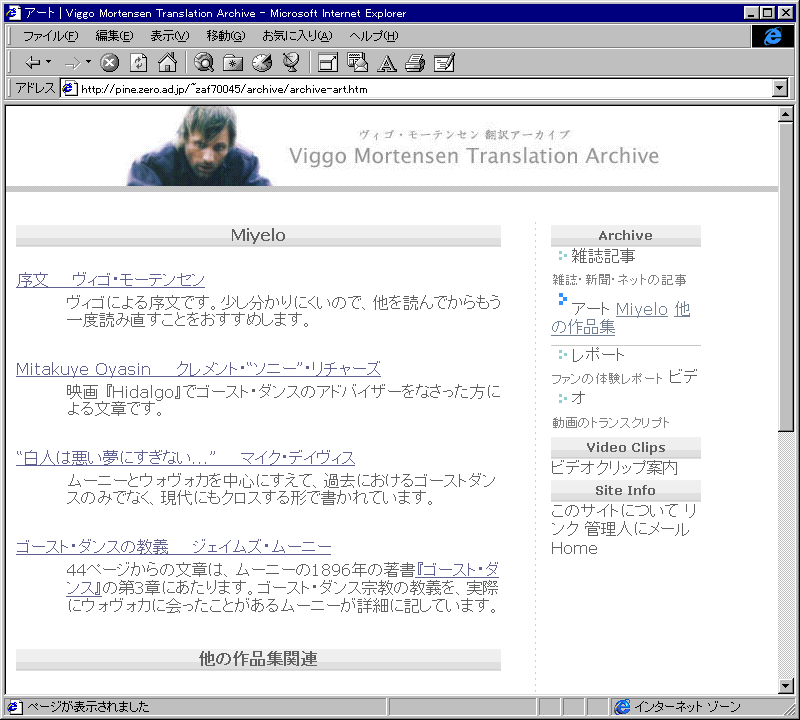Screen dimensions: 800x720
Task: Open the 序文 ヴィゴ・モーテンセン link
Action: point(110,280)
